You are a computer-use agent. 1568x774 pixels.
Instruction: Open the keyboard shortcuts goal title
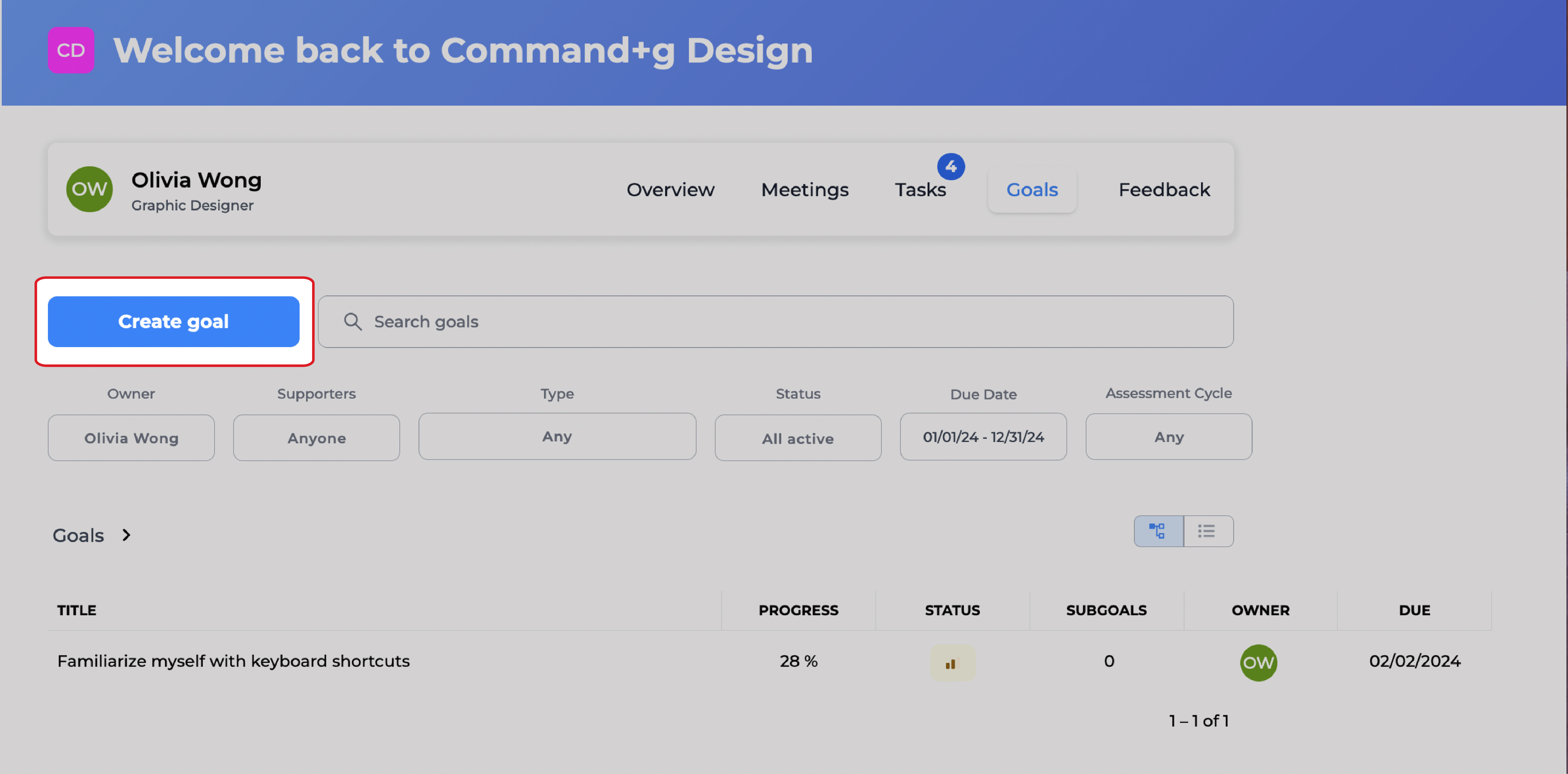(x=233, y=661)
